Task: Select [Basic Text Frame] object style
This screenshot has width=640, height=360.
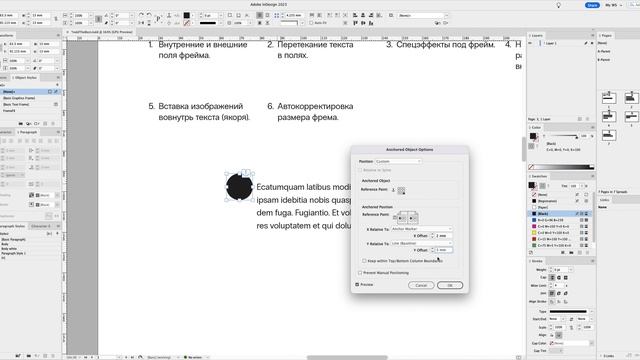Action: tap(29, 104)
